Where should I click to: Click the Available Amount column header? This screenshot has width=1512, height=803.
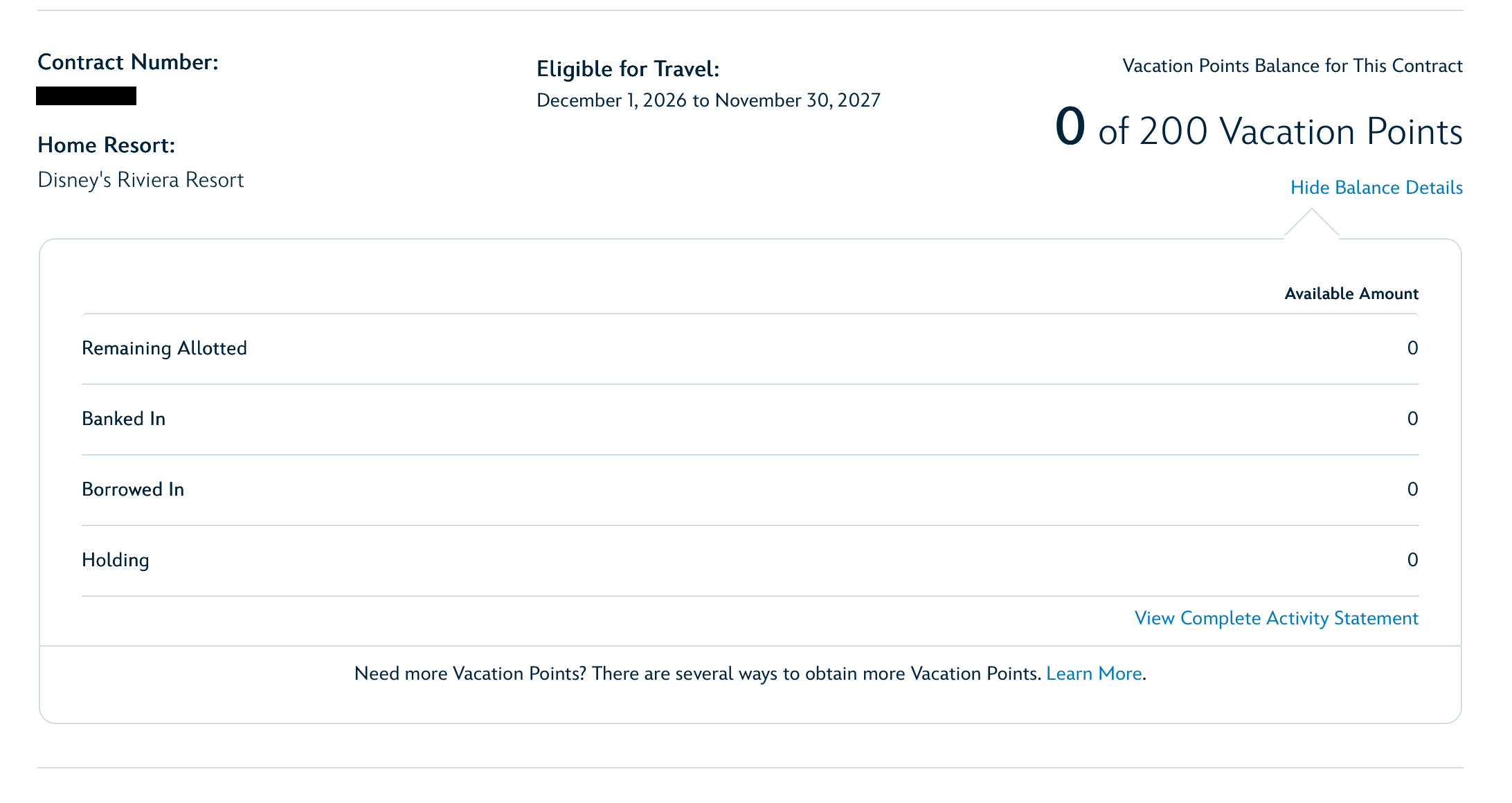[1351, 294]
